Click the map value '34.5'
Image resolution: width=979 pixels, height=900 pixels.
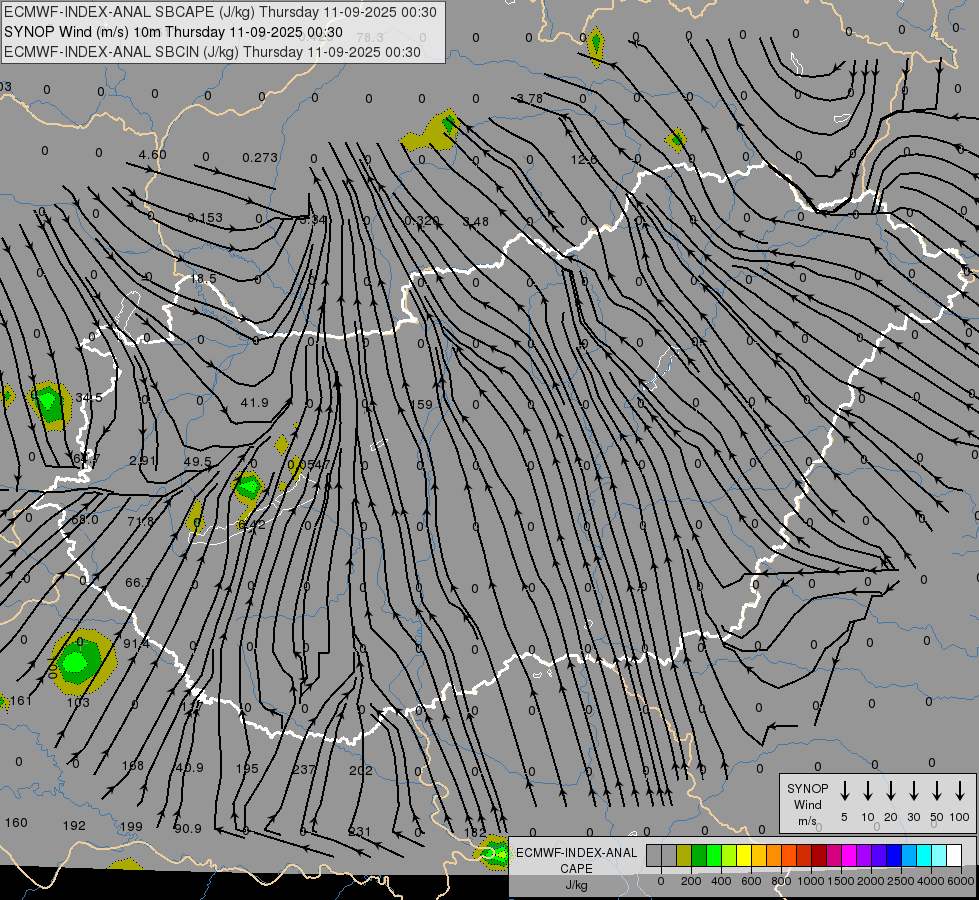[89, 397]
